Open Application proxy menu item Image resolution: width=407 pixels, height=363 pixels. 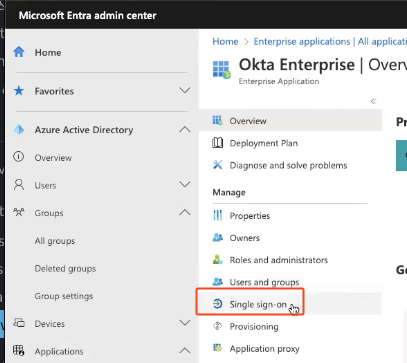click(x=264, y=349)
